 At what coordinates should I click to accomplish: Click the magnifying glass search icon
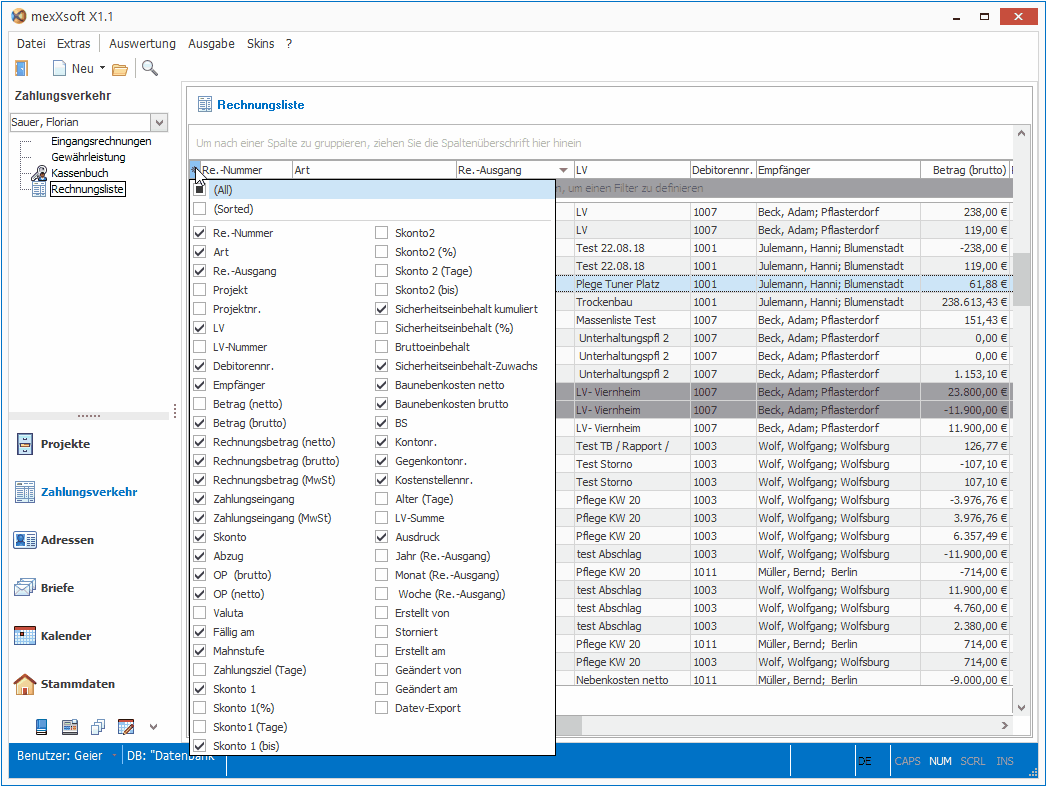(x=150, y=68)
